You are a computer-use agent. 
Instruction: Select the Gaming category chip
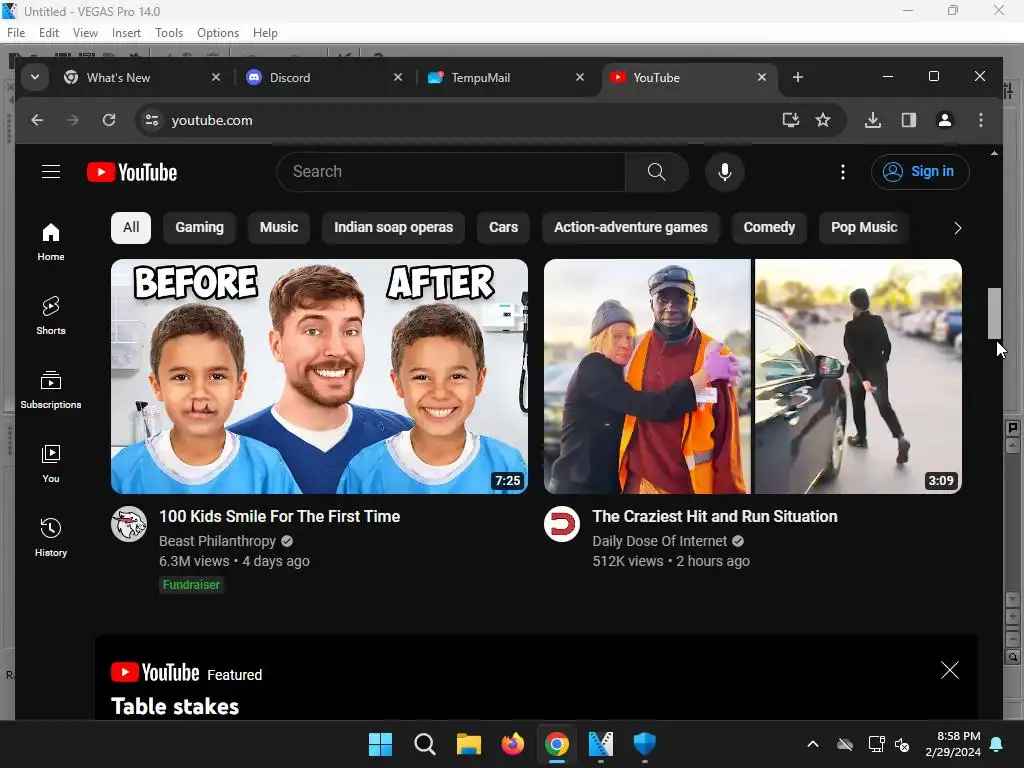pos(199,228)
